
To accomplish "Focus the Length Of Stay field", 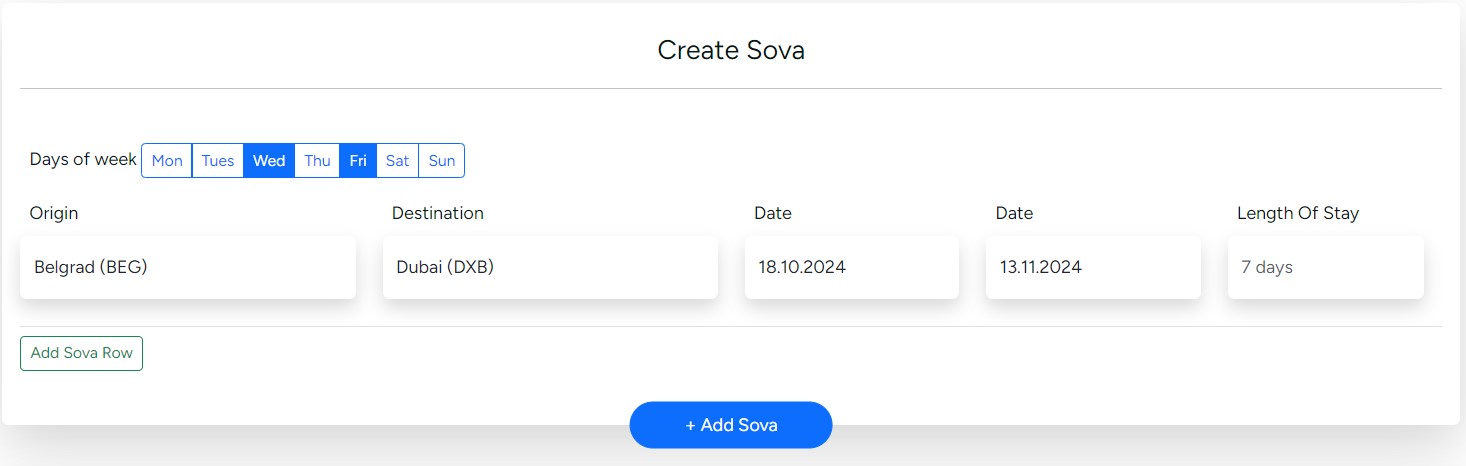I will (x=1325, y=267).
